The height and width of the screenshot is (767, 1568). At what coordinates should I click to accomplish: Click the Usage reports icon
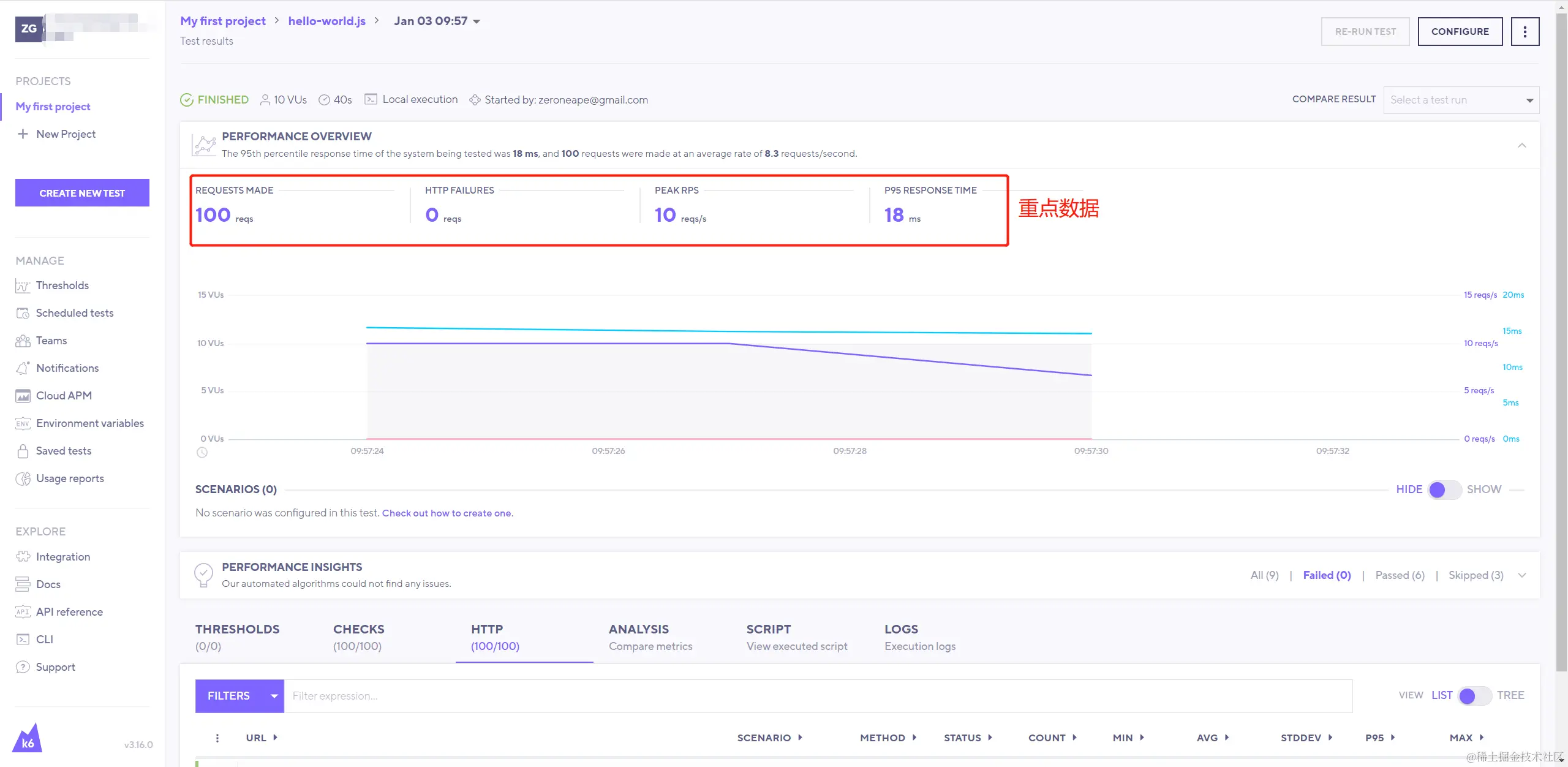click(x=23, y=479)
